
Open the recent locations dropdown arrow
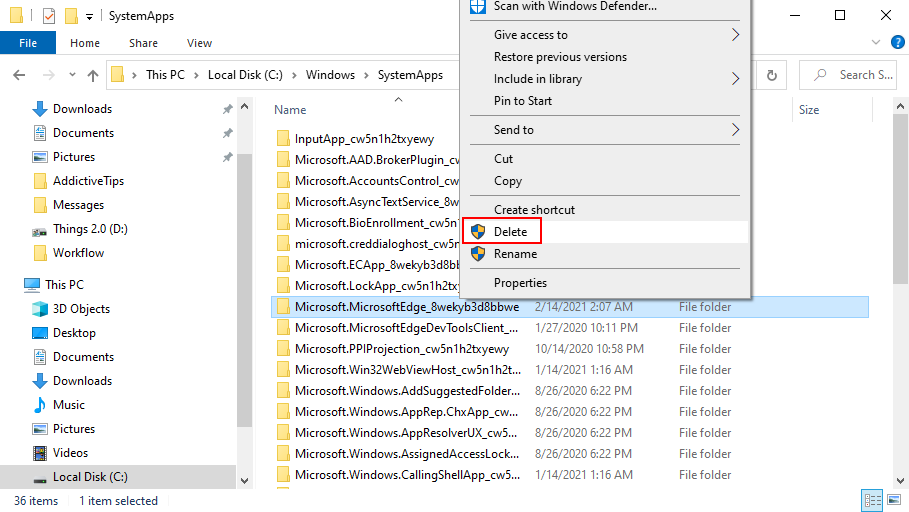tap(72, 75)
